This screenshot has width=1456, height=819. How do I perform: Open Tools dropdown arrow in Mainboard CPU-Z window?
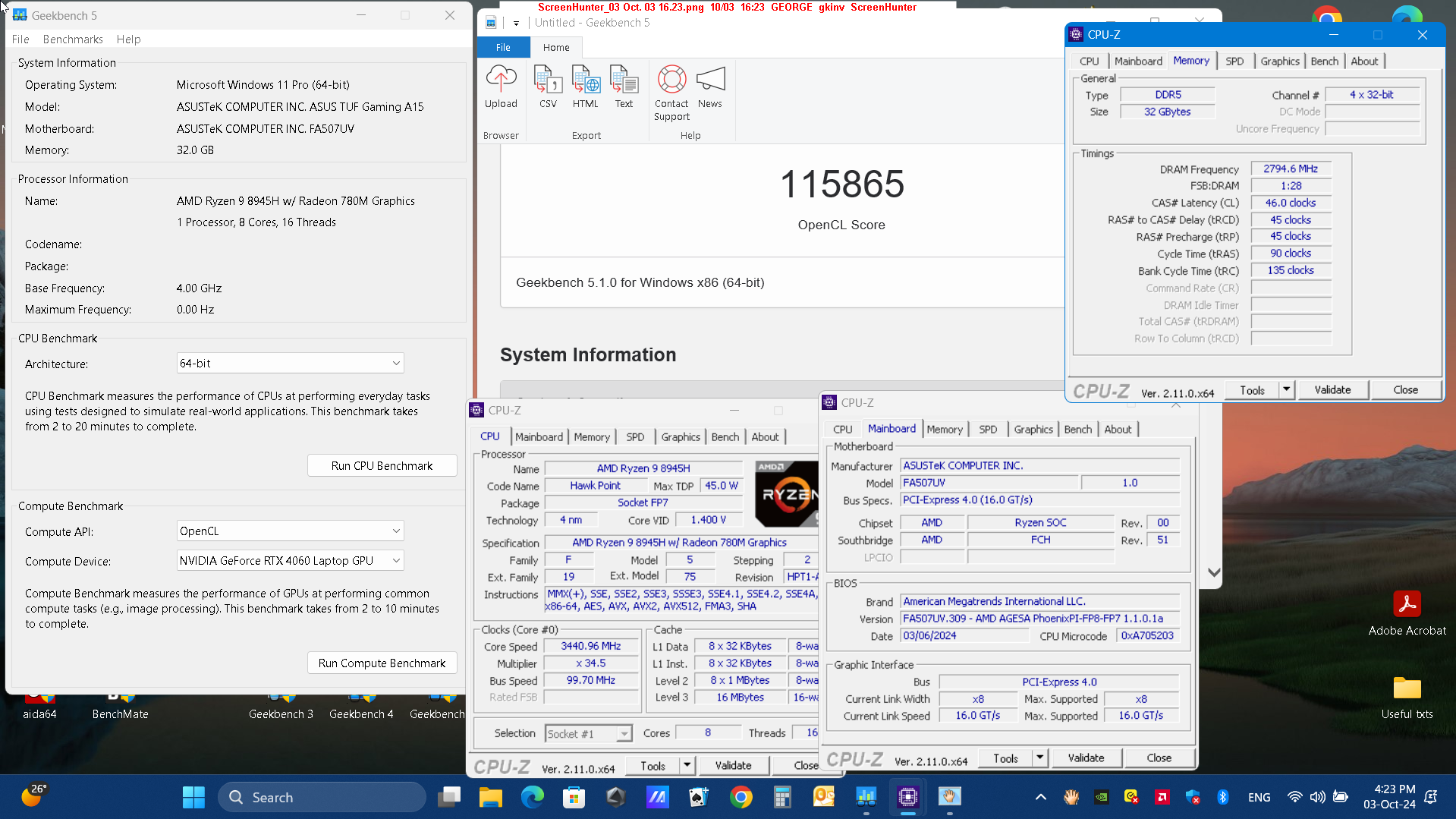(x=1039, y=758)
